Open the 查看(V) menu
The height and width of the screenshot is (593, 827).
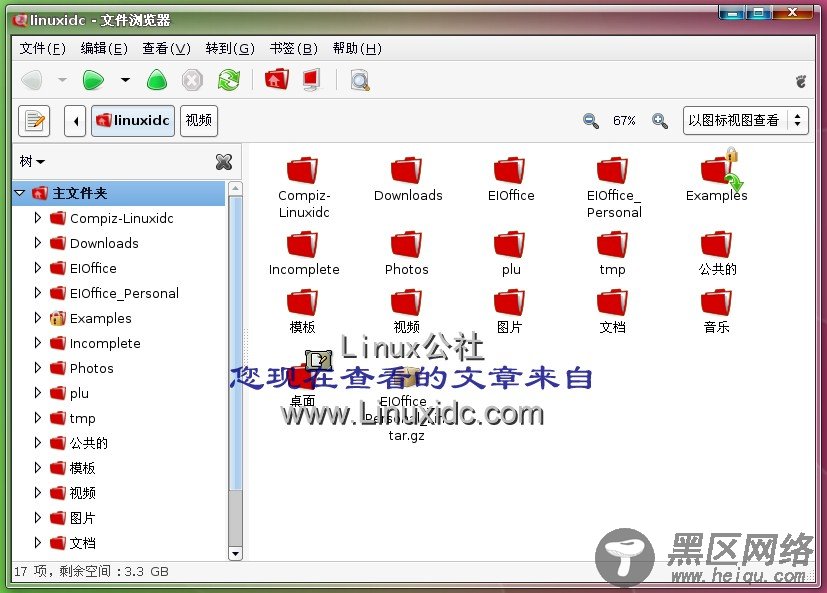[x=166, y=49]
